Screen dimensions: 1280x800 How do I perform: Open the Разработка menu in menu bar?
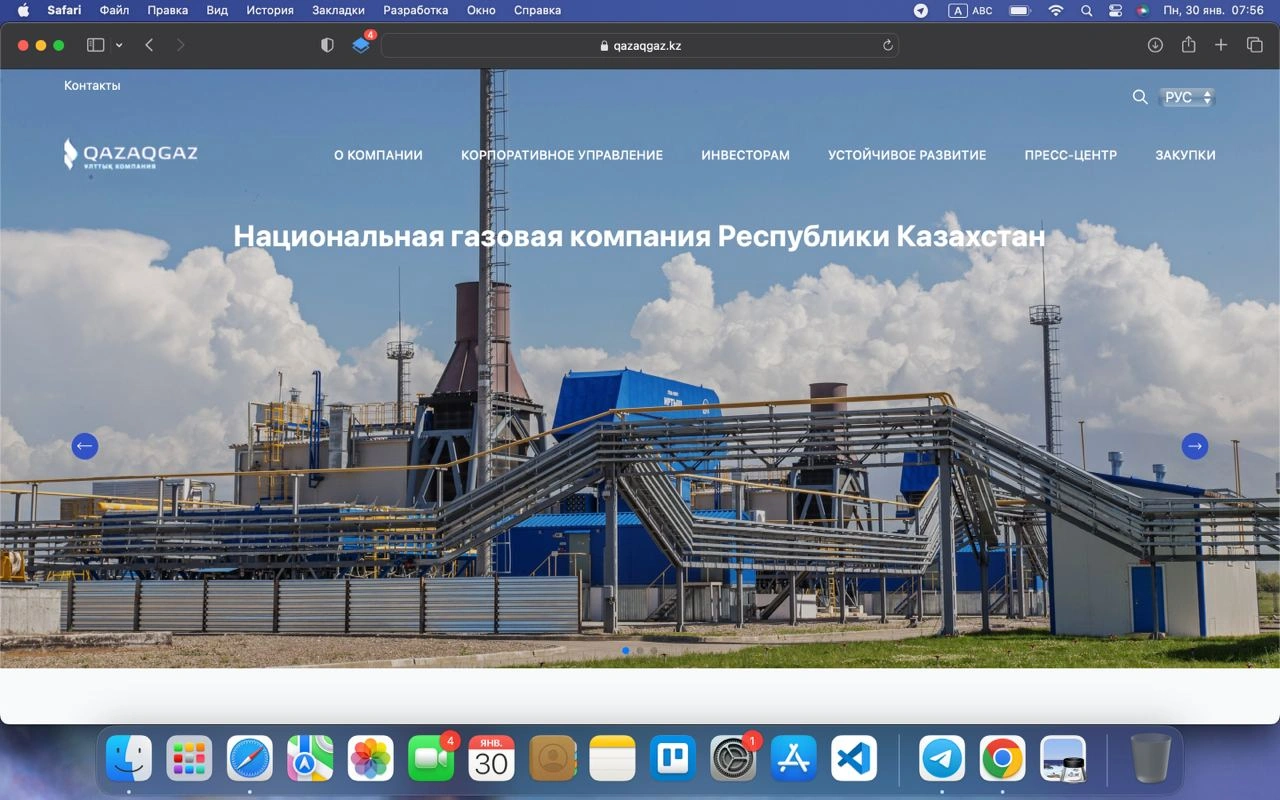tap(415, 11)
